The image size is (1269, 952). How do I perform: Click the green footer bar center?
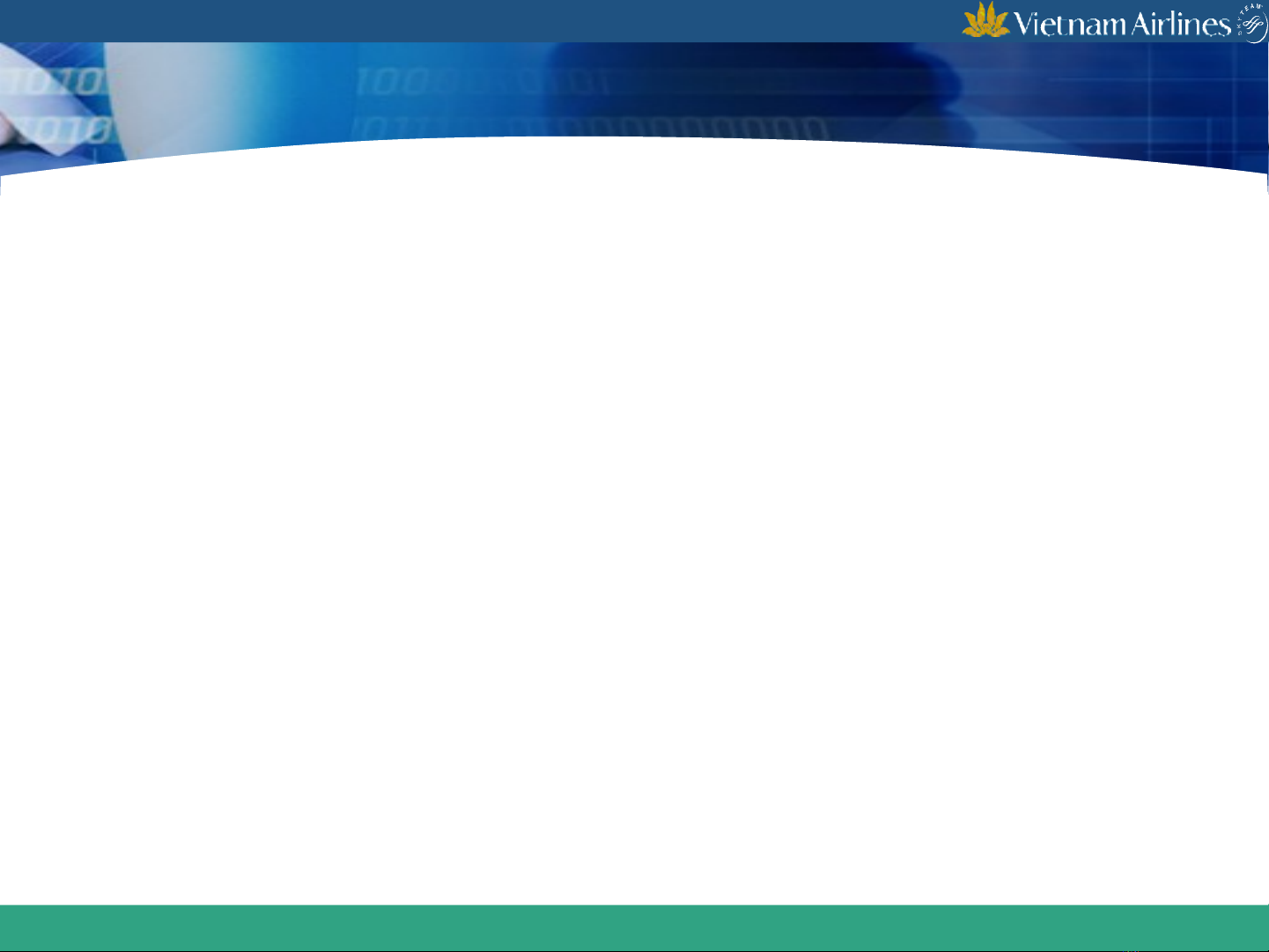634,927
